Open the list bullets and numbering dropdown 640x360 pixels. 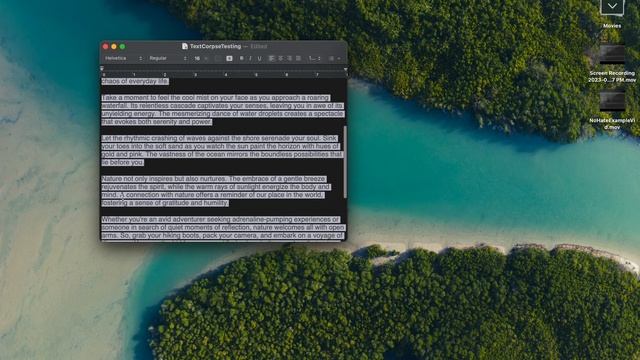pyautogui.click(x=334, y=58)
